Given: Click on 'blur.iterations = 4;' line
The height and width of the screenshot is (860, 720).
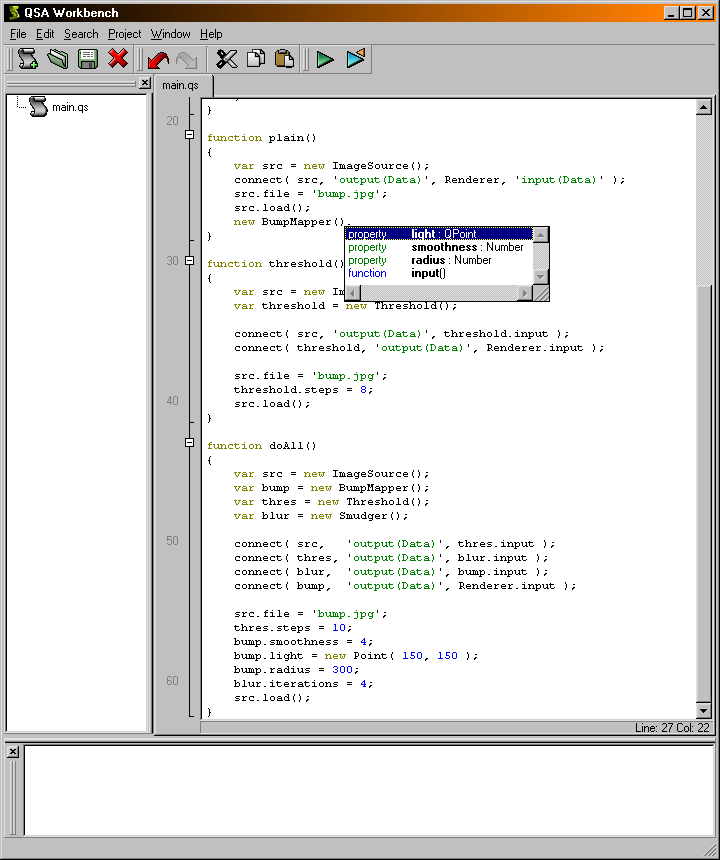Looking at the screenshot, I should tap(303, 684).
